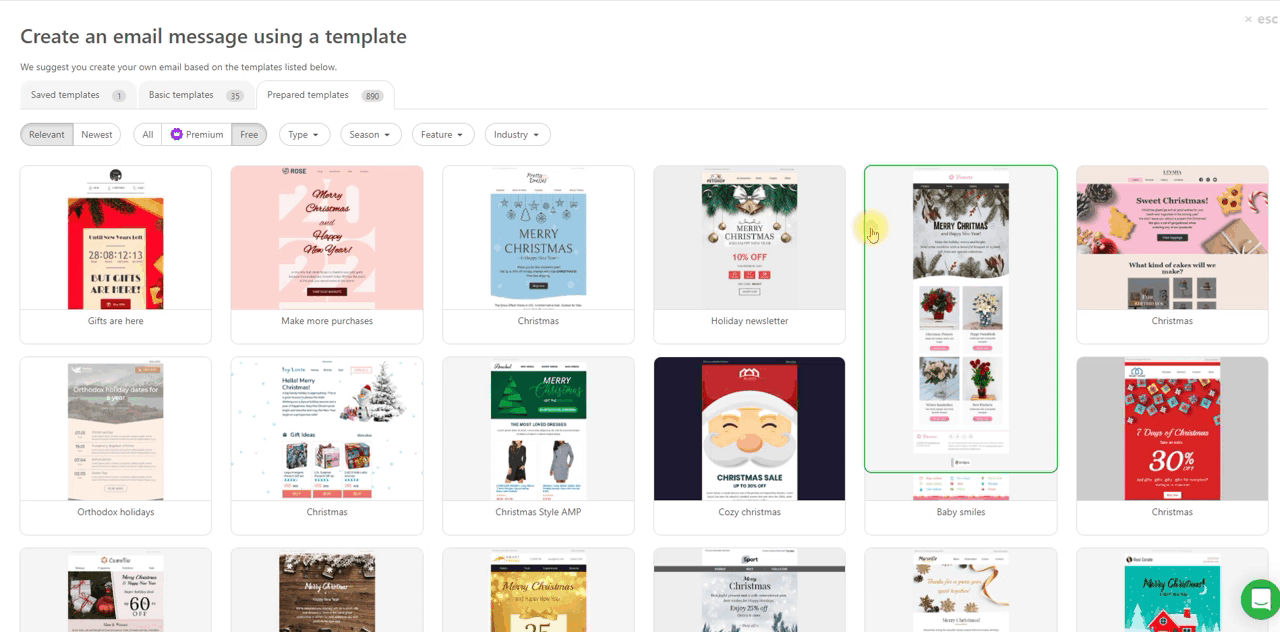The height and width of the screenshot is (632, 1280).
Task: Select the Prepared templates tab
Action: (x=325, y=95)
